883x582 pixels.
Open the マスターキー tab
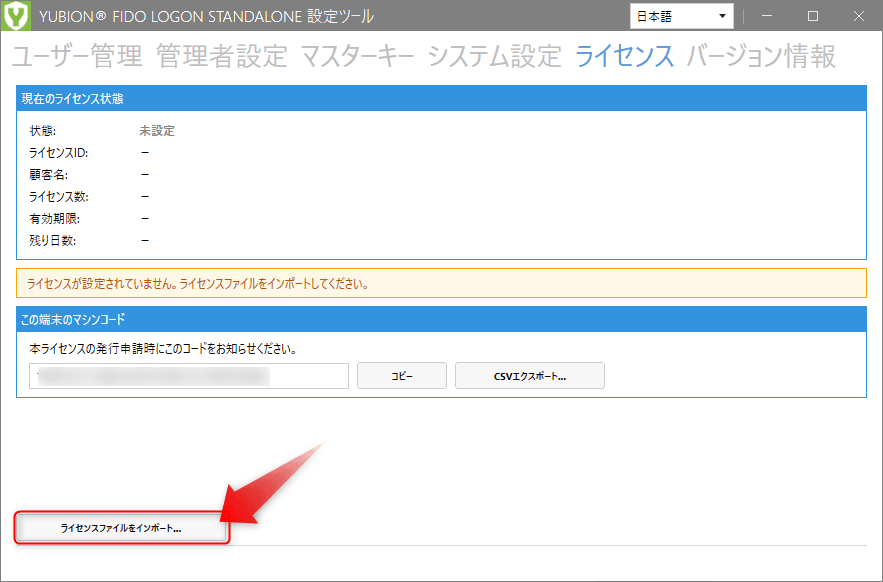point(358,57)
